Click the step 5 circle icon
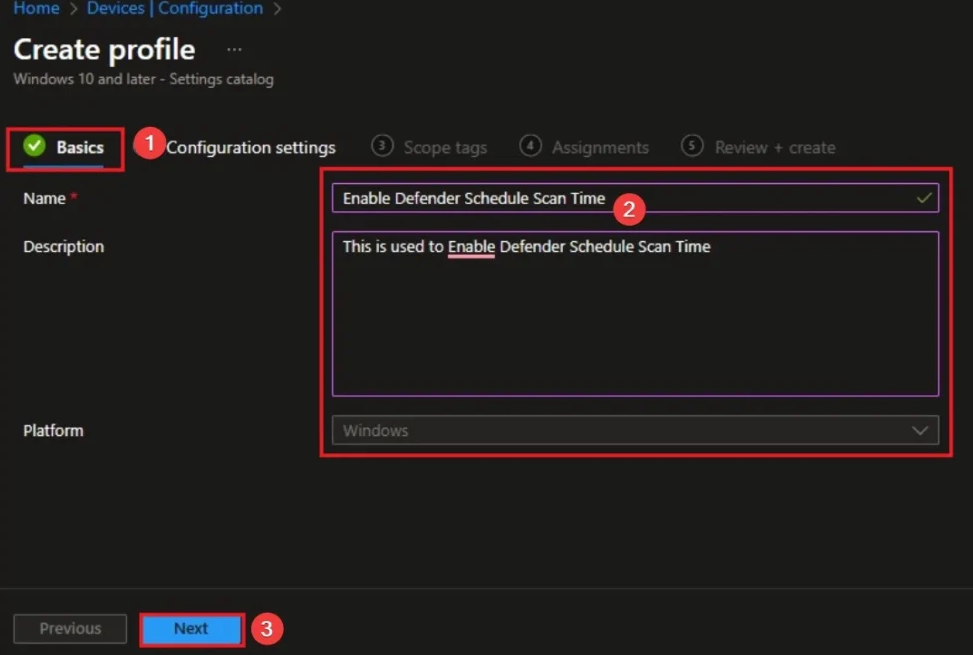This screenshot has height=655, width=973. 692,146
